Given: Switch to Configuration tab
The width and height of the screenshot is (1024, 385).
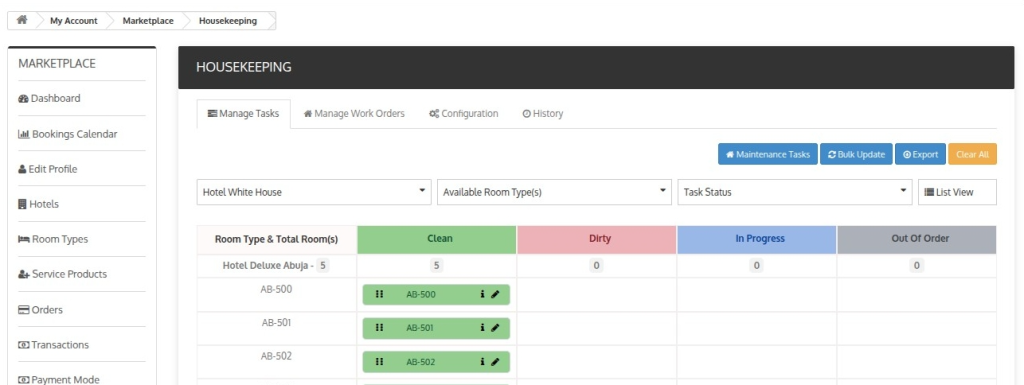Looking at the screenshot, I should [x=464, y=114].
